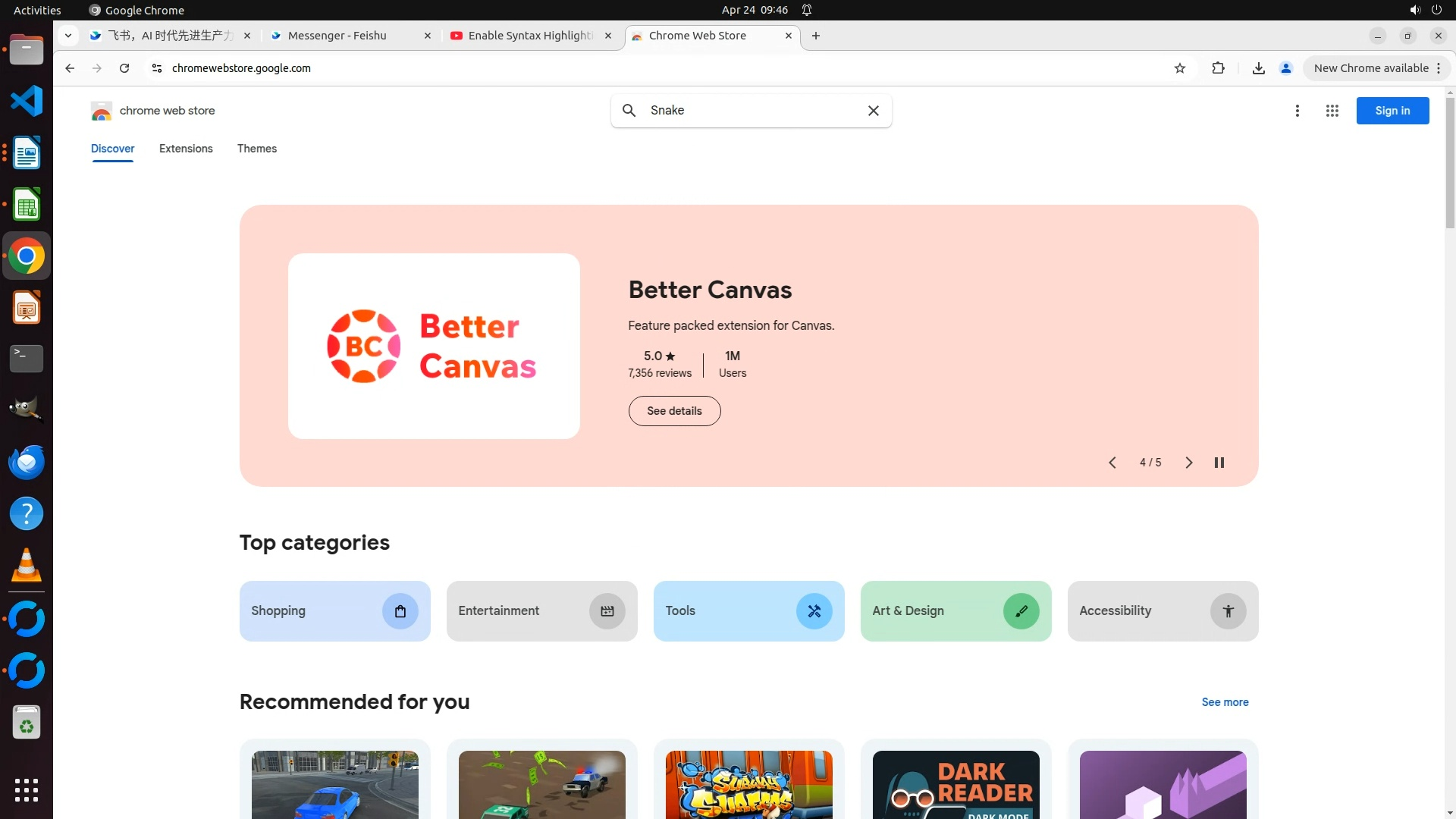
Task: Pause the featured carousel autoplay
Action: tap(1219, 463)
